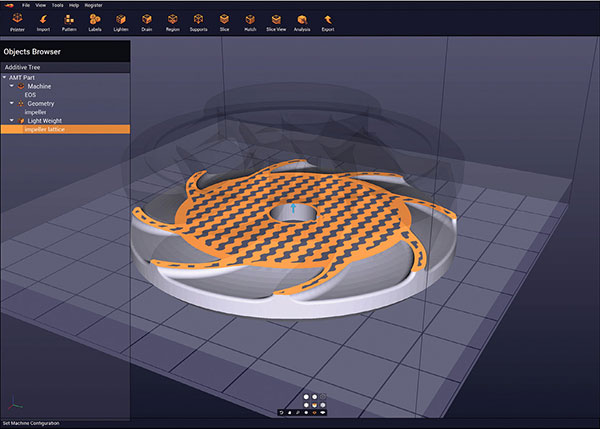This screenshot has height=429, width=600.
Task: Click the Geometry node icon in tree
Action: (21, 103)
